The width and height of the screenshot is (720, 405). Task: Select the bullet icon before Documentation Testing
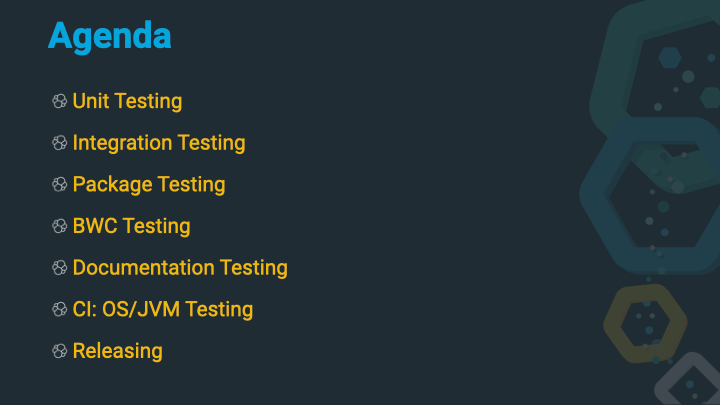coord(60,268)
